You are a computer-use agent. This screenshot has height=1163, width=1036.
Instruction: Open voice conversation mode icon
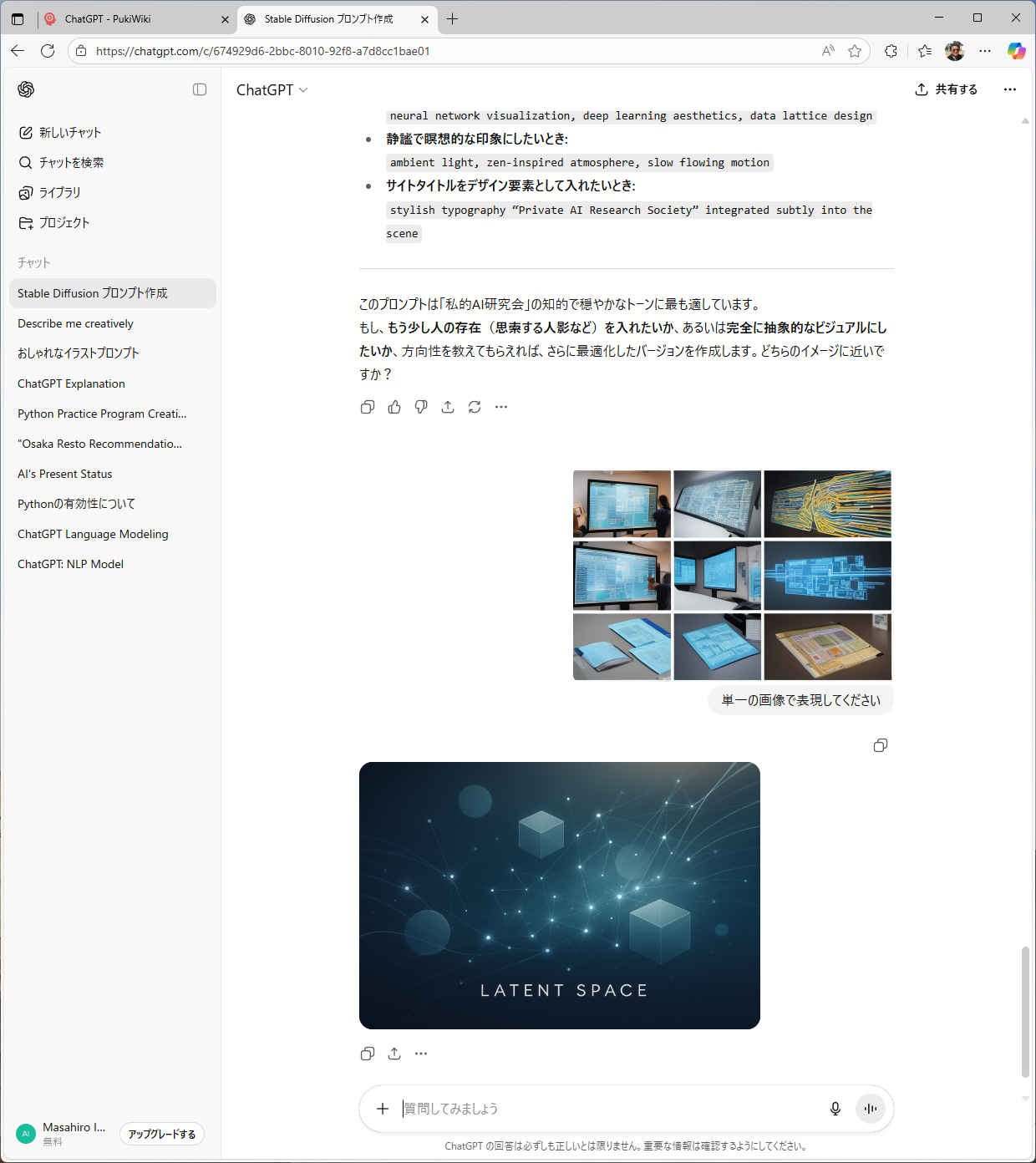(x=870, y=1109)
